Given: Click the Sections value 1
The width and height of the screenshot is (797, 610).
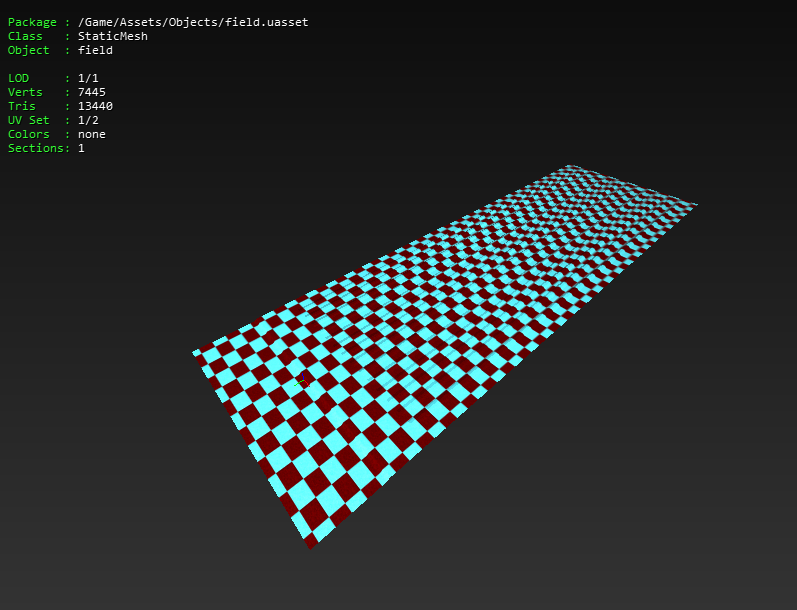Looking at the screenshot, I should (81, 148).
